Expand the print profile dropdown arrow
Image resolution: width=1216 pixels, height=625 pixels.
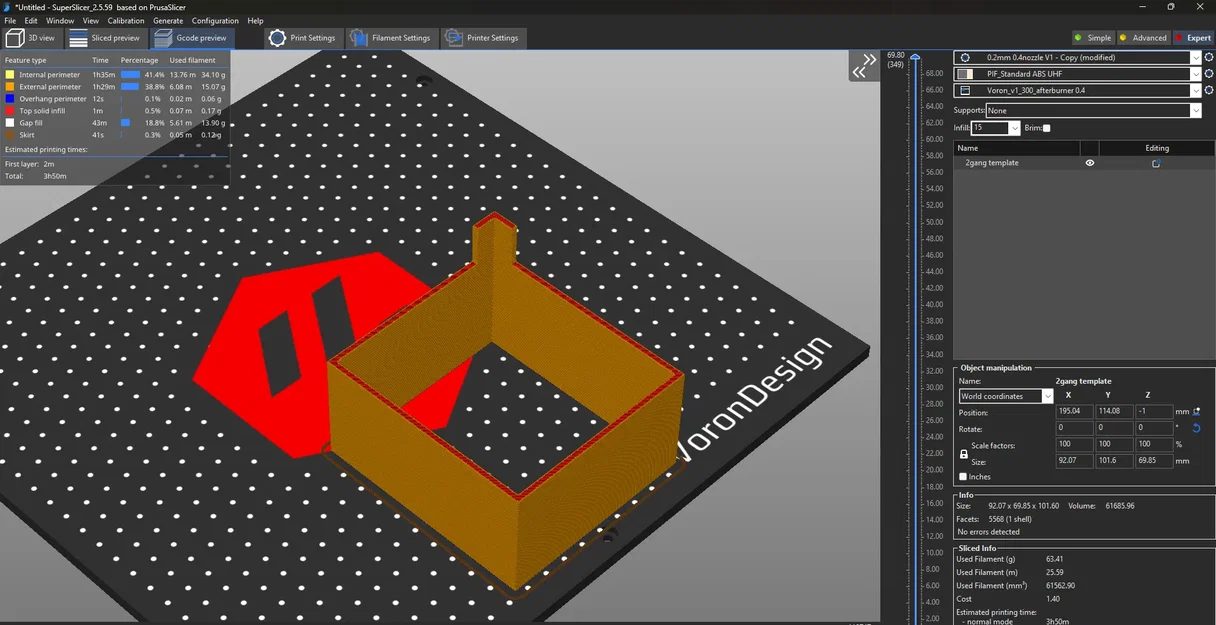[1196, 58]
